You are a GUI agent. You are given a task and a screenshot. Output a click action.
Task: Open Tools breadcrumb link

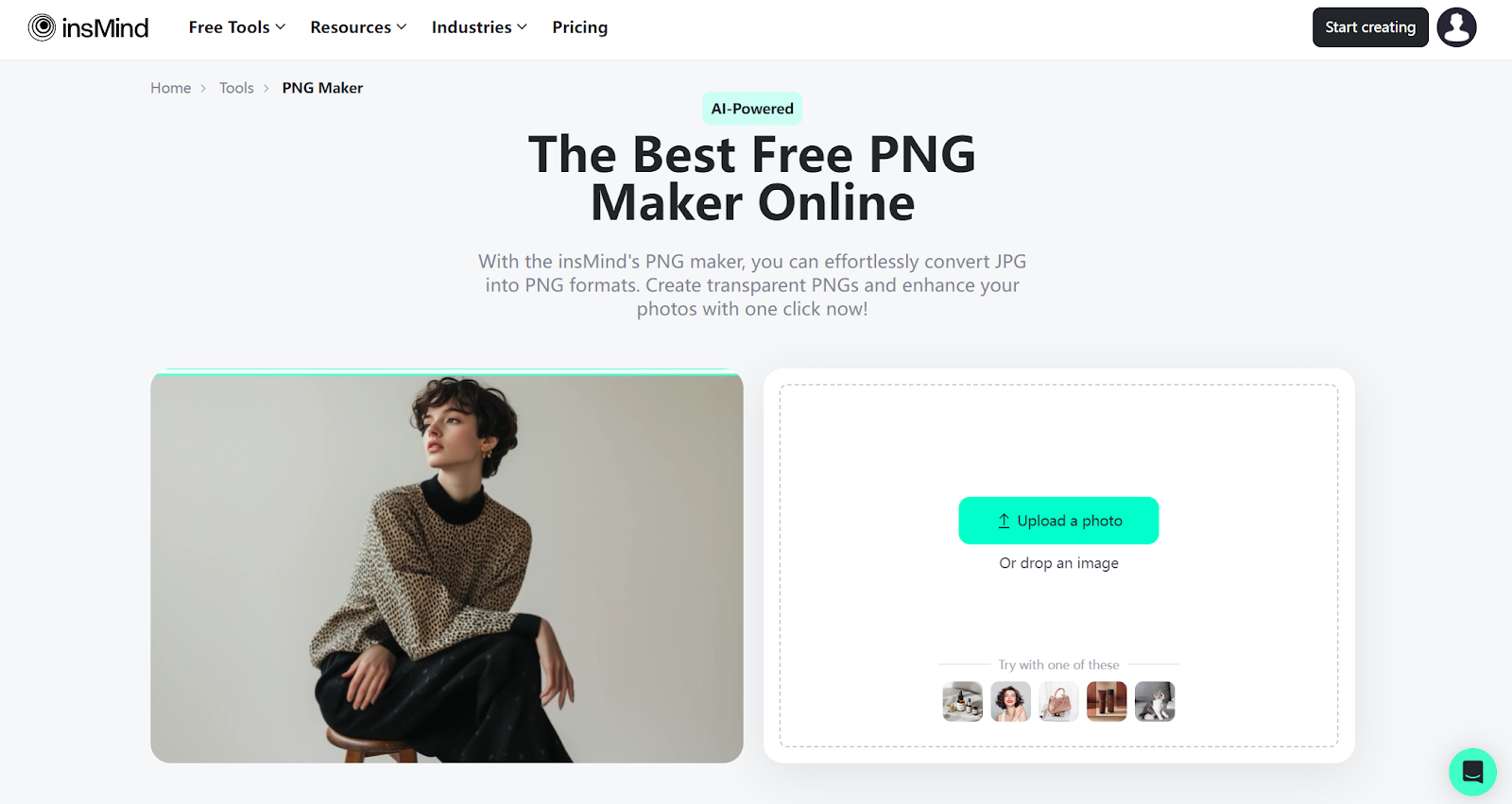236,88
